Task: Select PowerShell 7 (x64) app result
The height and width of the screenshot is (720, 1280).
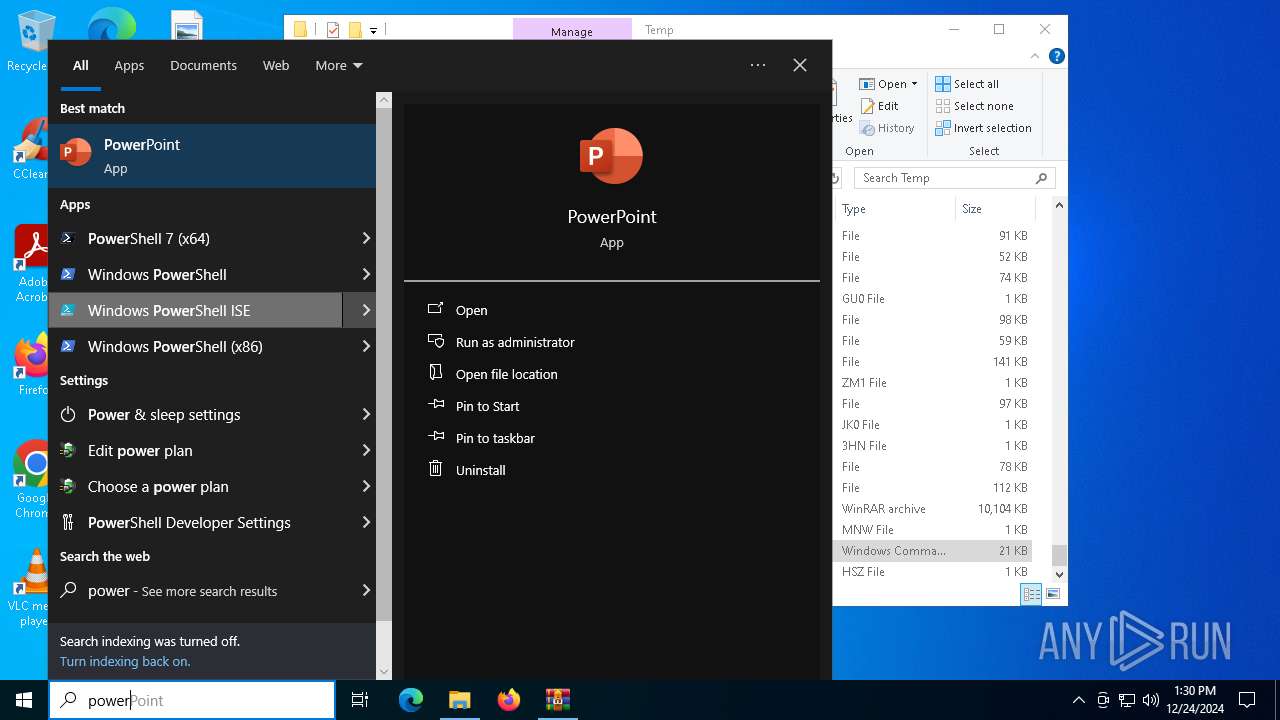Action: point(196,238)
